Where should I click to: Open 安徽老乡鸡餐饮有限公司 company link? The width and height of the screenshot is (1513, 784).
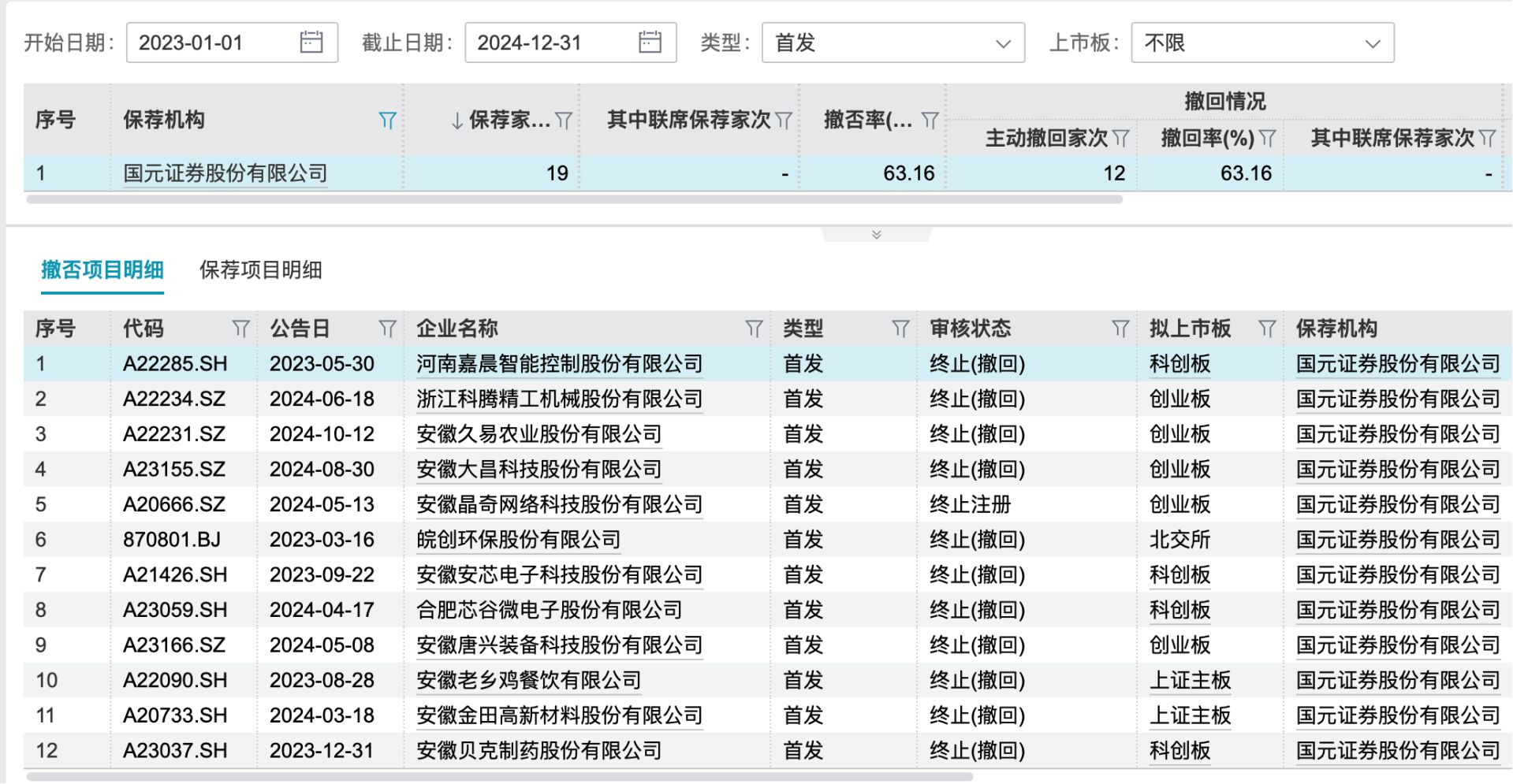pos(528,680)
